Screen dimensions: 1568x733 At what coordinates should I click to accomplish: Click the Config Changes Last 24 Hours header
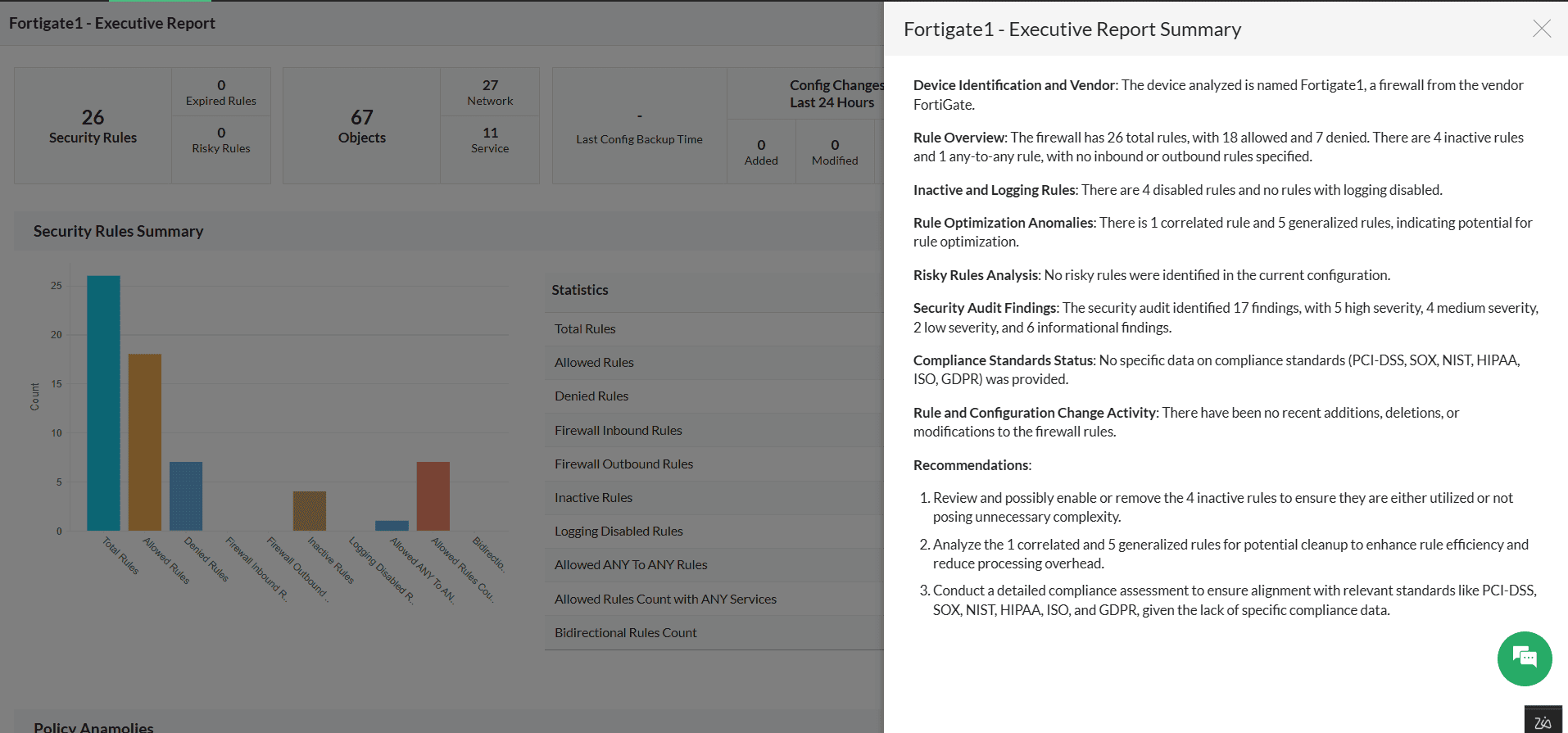pyautogui.click(x=836, y=93)
